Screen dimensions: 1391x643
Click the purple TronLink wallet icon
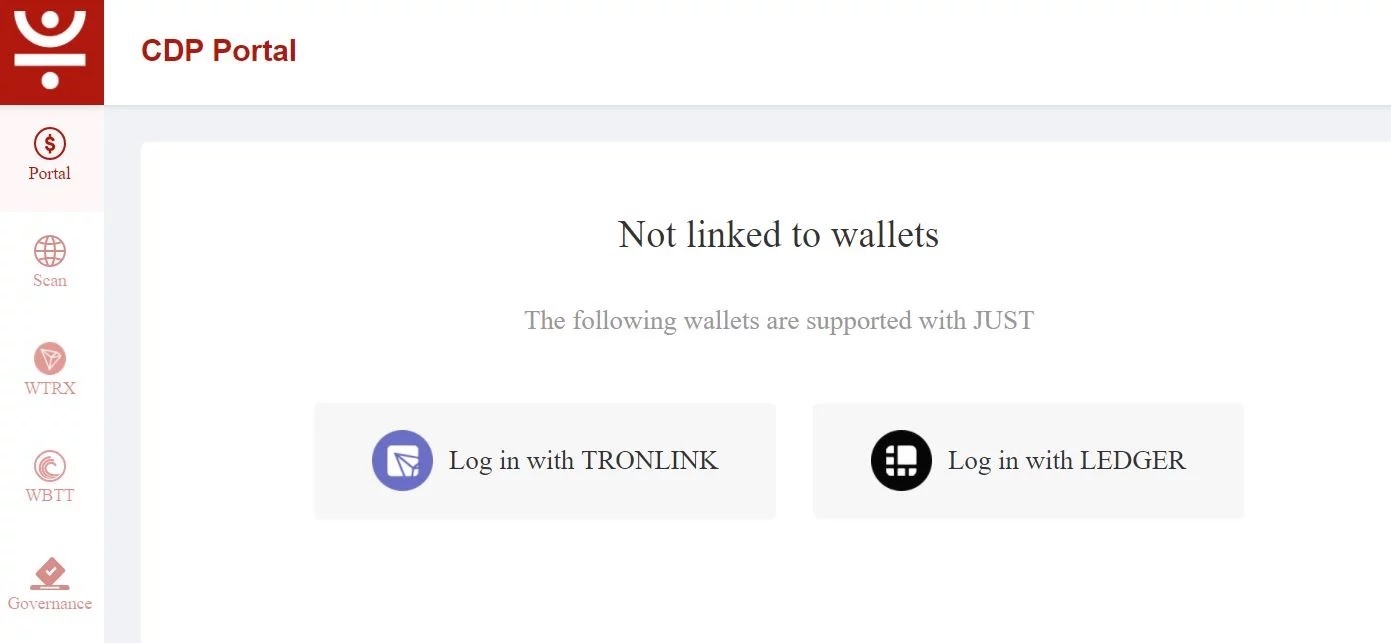point(402,460)
